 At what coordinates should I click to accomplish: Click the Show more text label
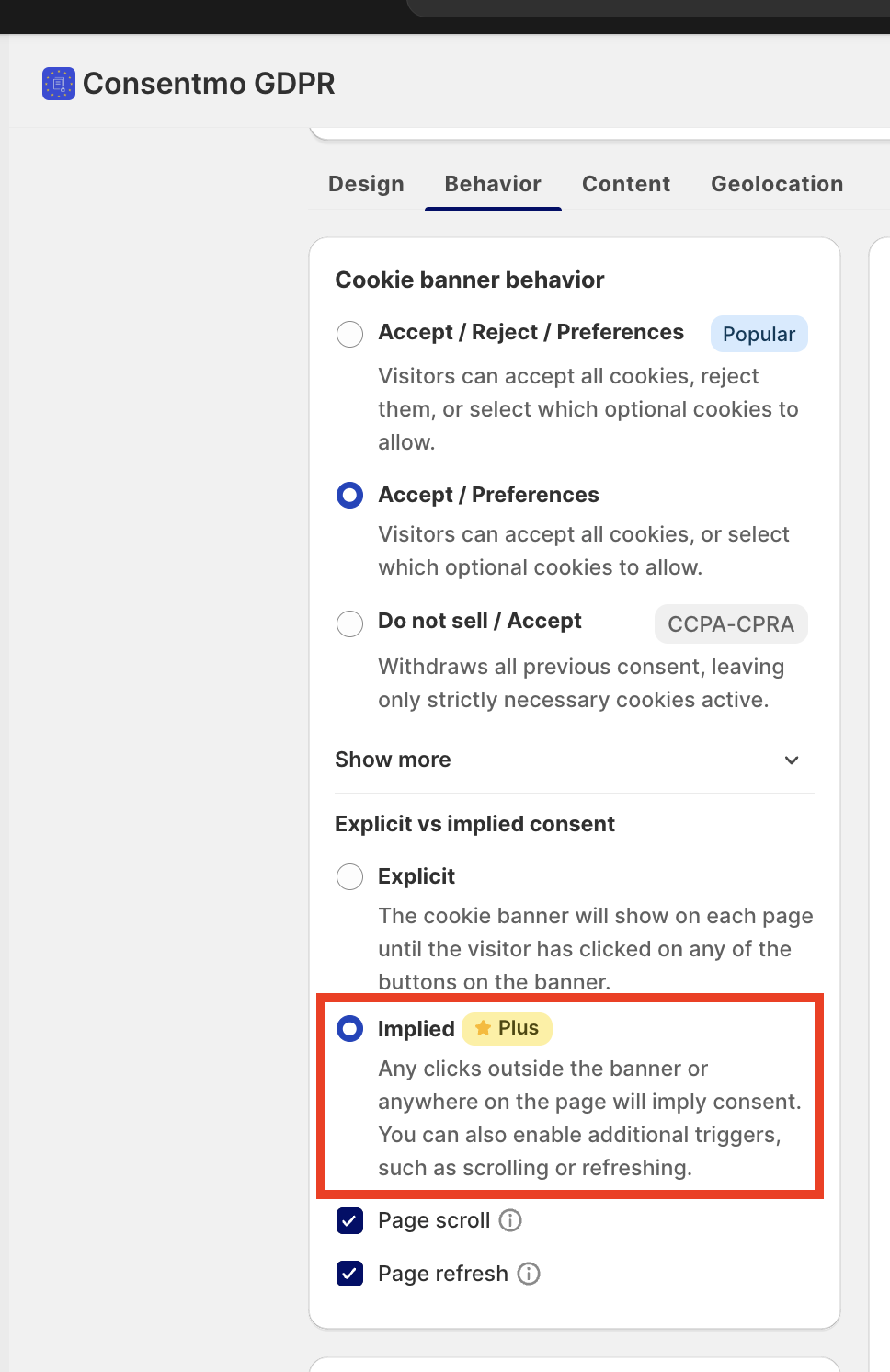click(393, 760)
